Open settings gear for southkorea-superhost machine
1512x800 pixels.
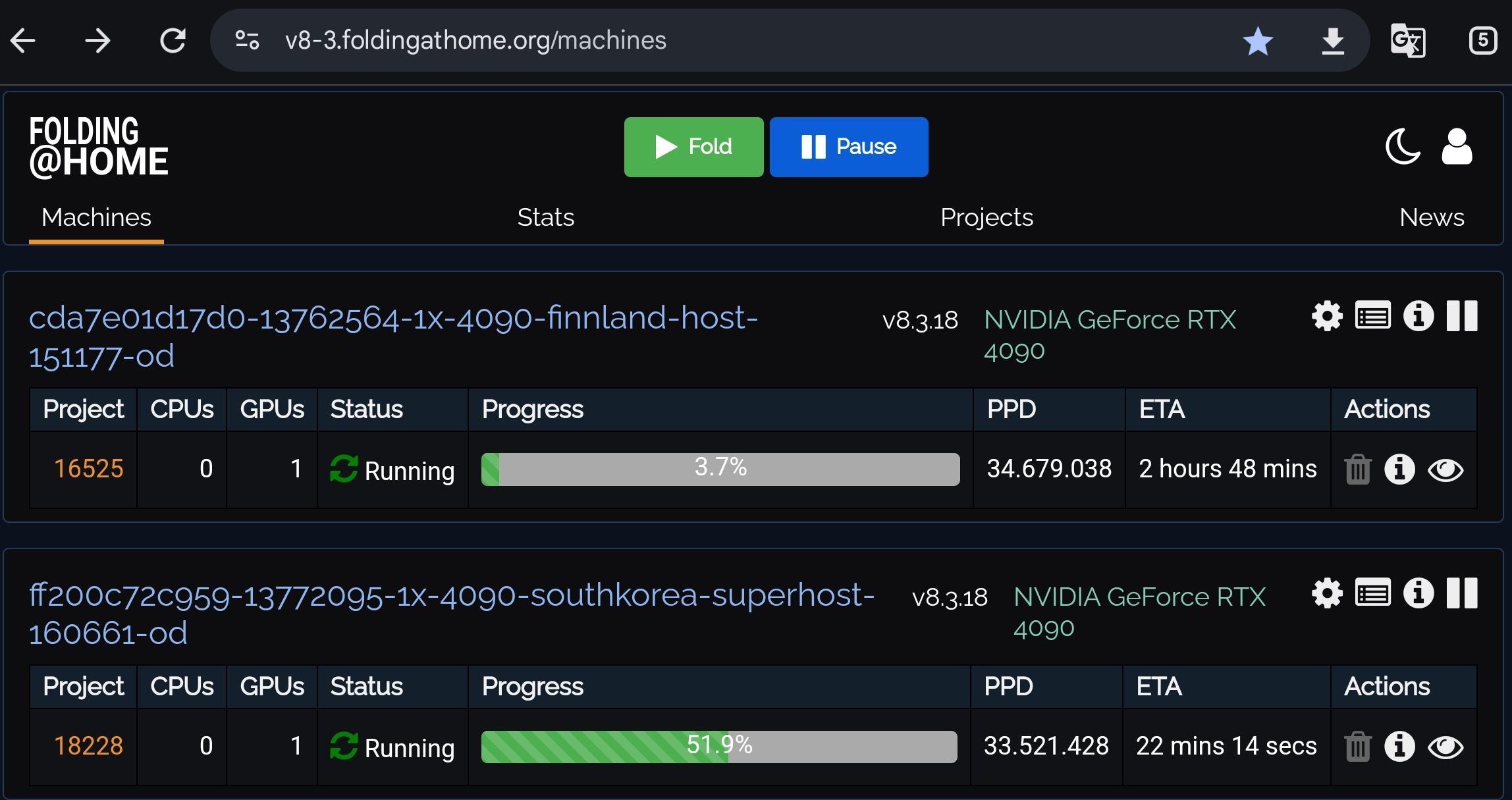pos(1327,593)
